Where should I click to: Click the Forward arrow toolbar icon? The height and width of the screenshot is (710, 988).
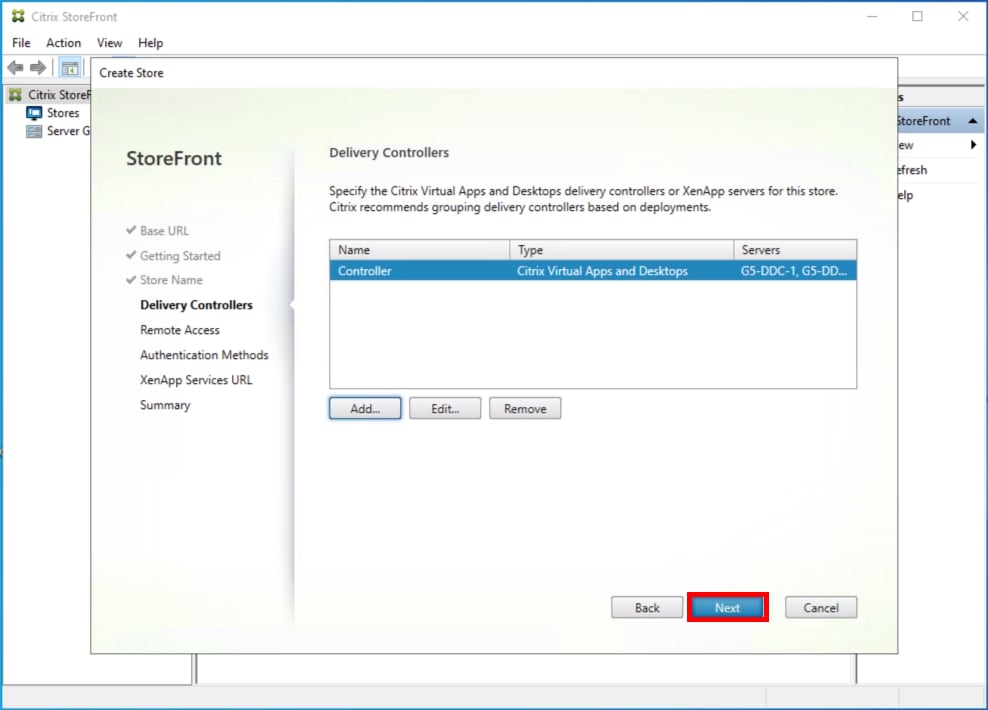click(38, 67)
